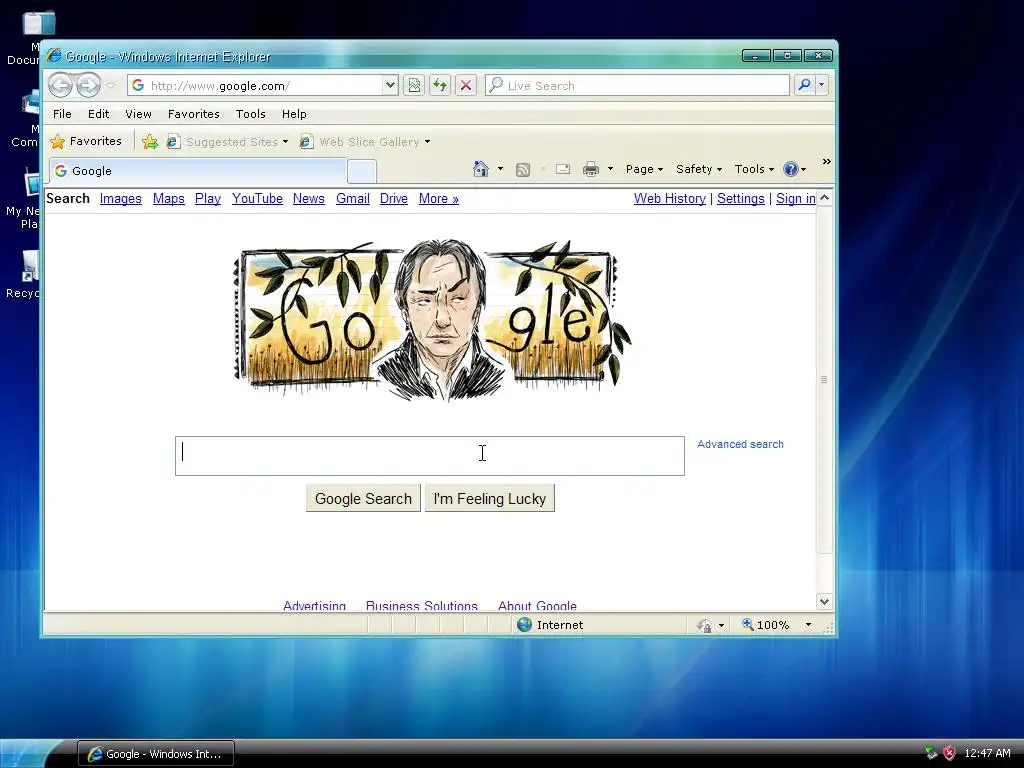Open Advanced search link
Image resolution: width=1024 pixels, height=768 pixels.
(740, 444)
